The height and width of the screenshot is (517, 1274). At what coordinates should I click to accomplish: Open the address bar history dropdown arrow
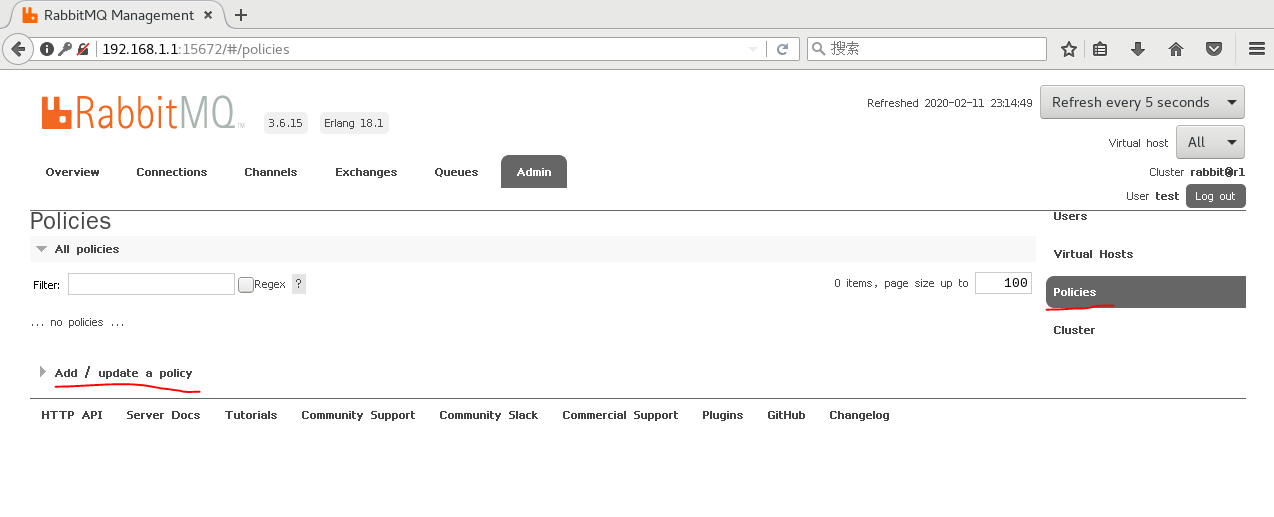753,49
